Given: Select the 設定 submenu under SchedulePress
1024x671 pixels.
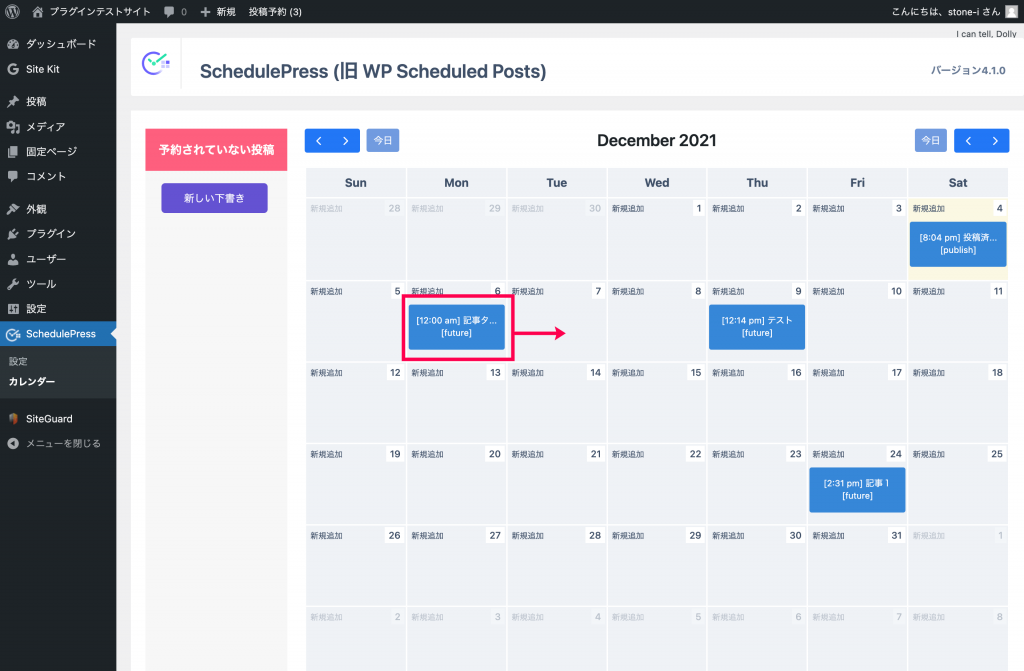Looking at the screenshot, I should pos(18,361).
